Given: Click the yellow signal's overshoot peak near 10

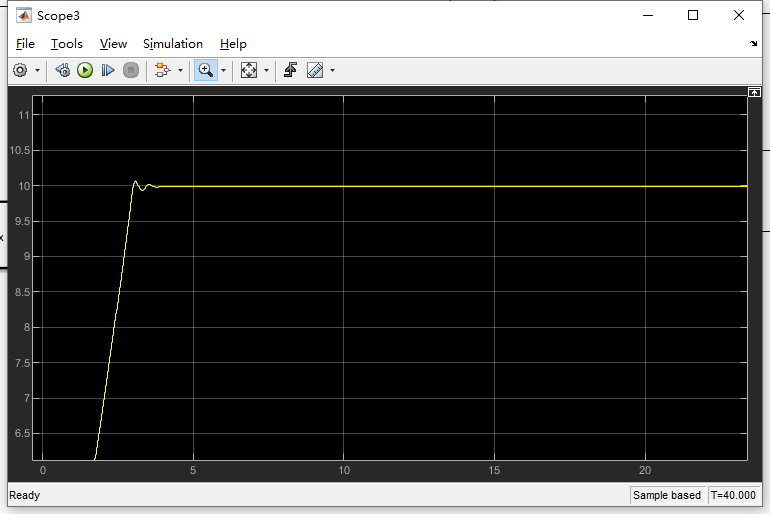Looking at the screenshot, I should point(136,182).
